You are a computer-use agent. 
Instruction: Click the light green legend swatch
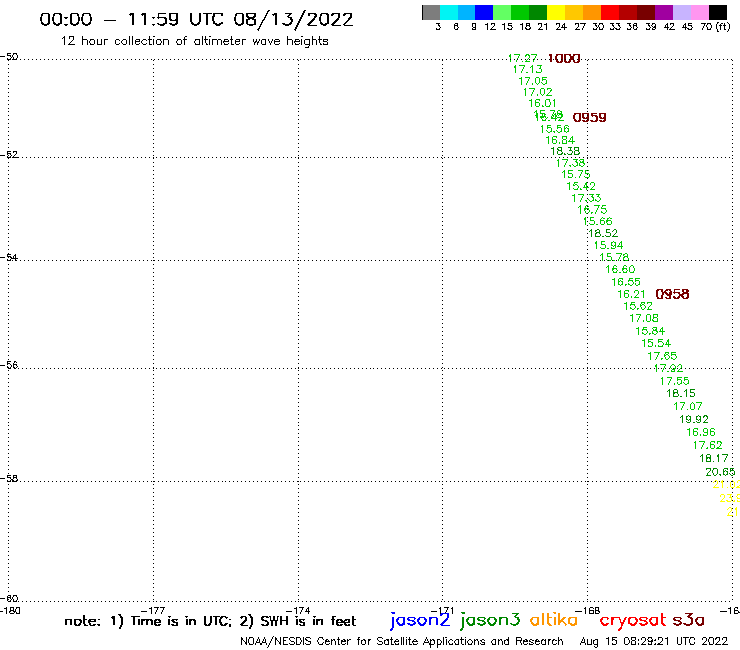coord(502,12)
